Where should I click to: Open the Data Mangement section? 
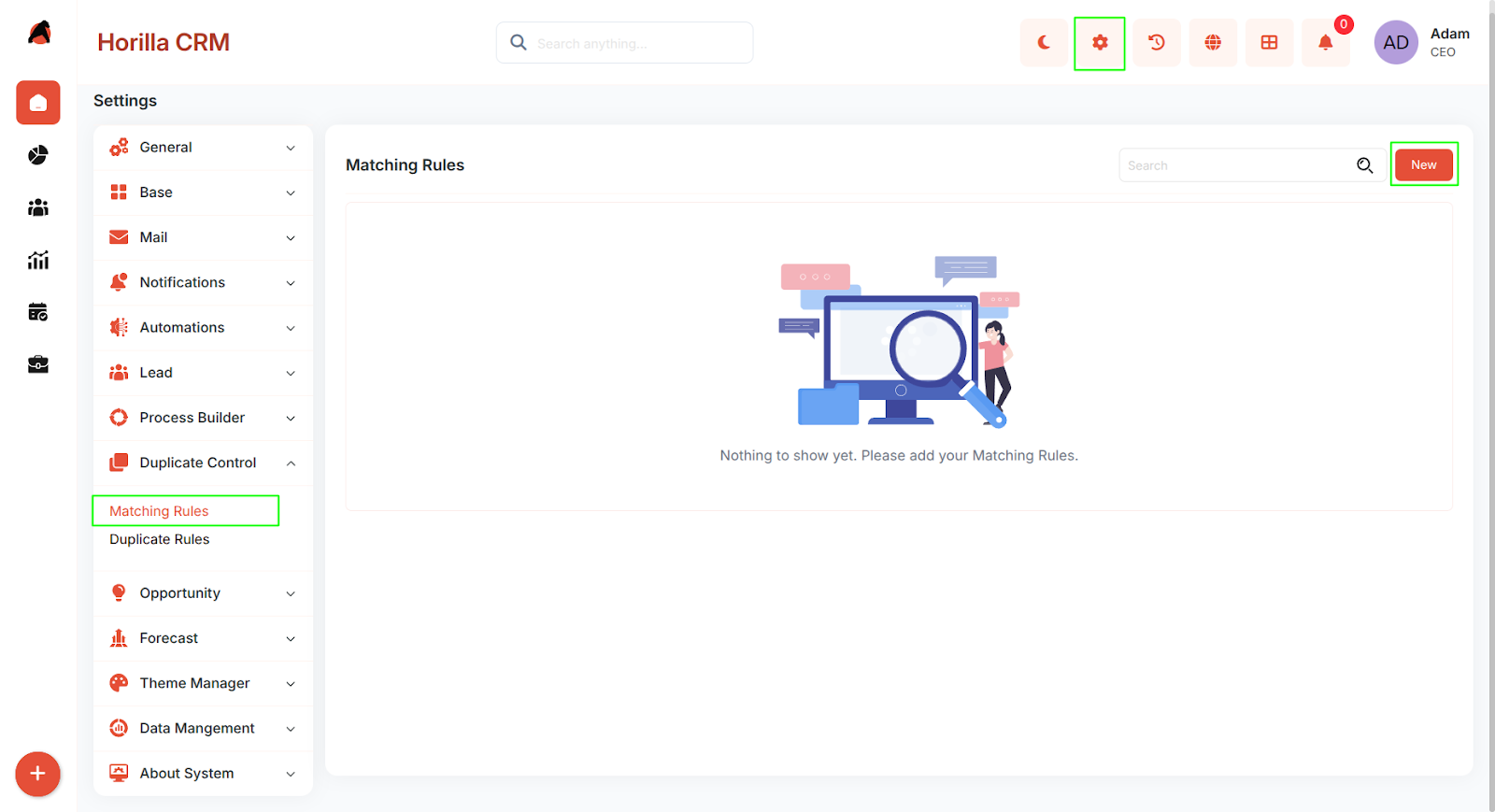pos(203,728)
